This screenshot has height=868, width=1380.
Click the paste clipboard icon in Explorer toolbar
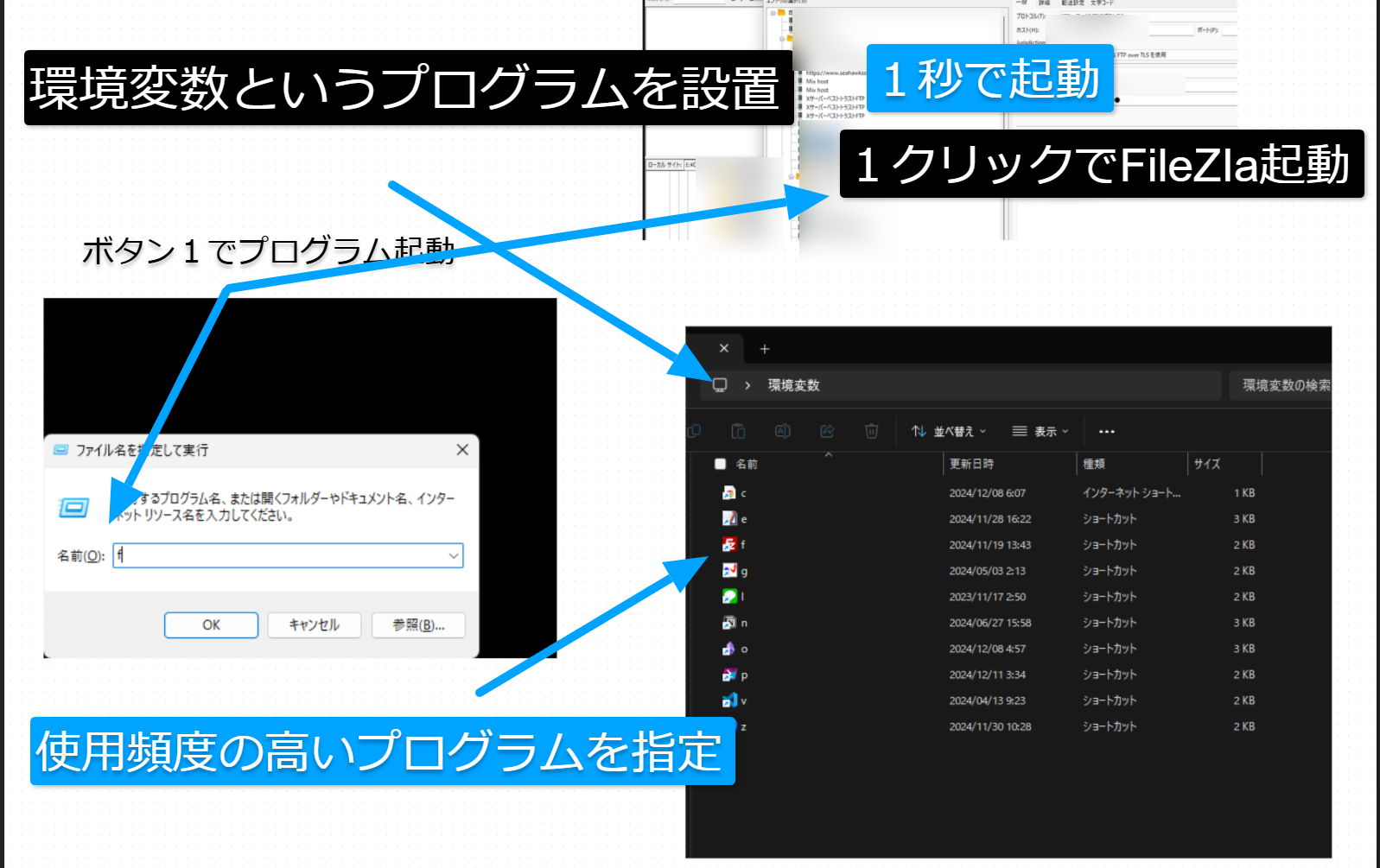point(738,431)
